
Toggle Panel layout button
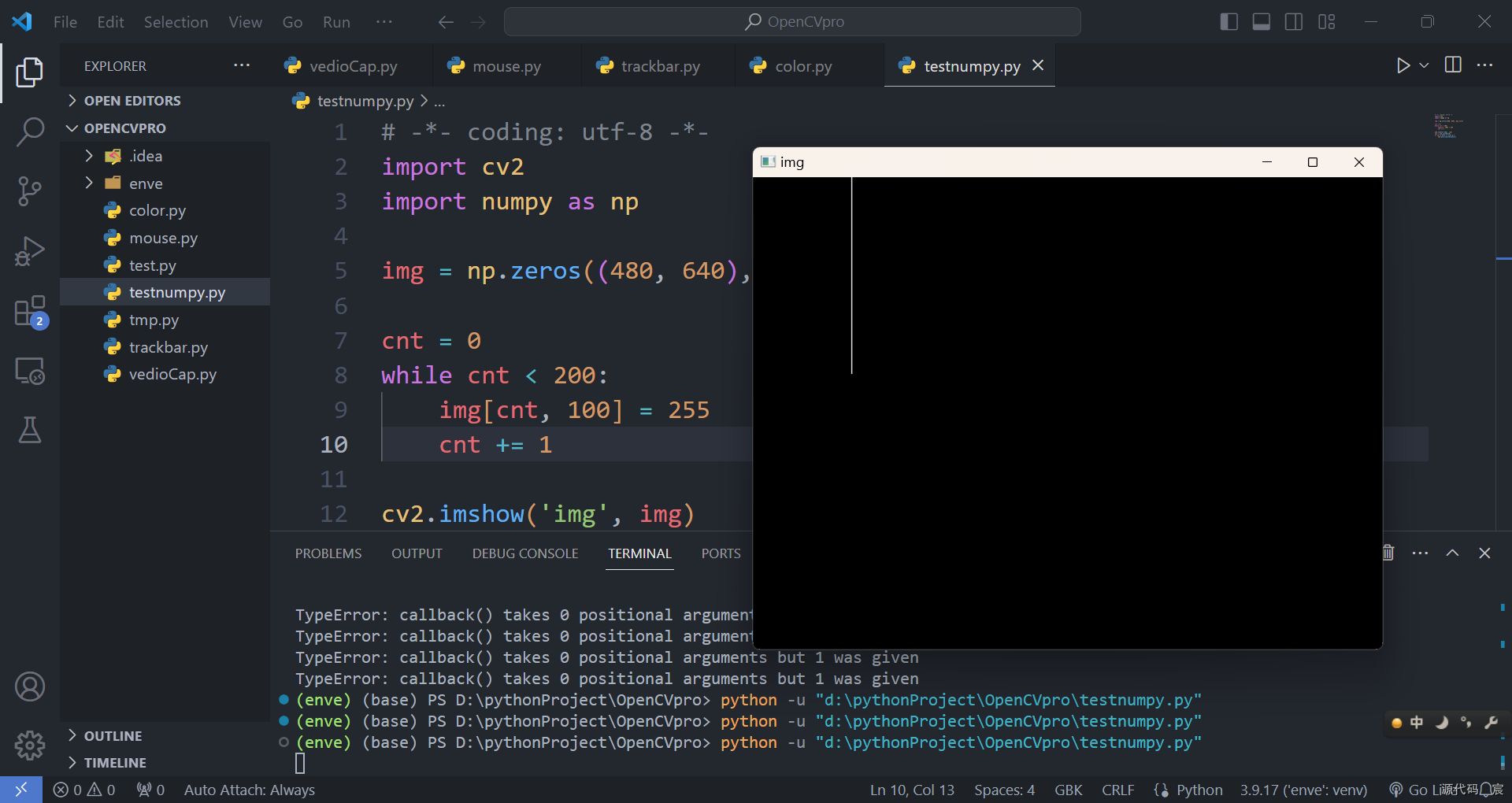1261,22
